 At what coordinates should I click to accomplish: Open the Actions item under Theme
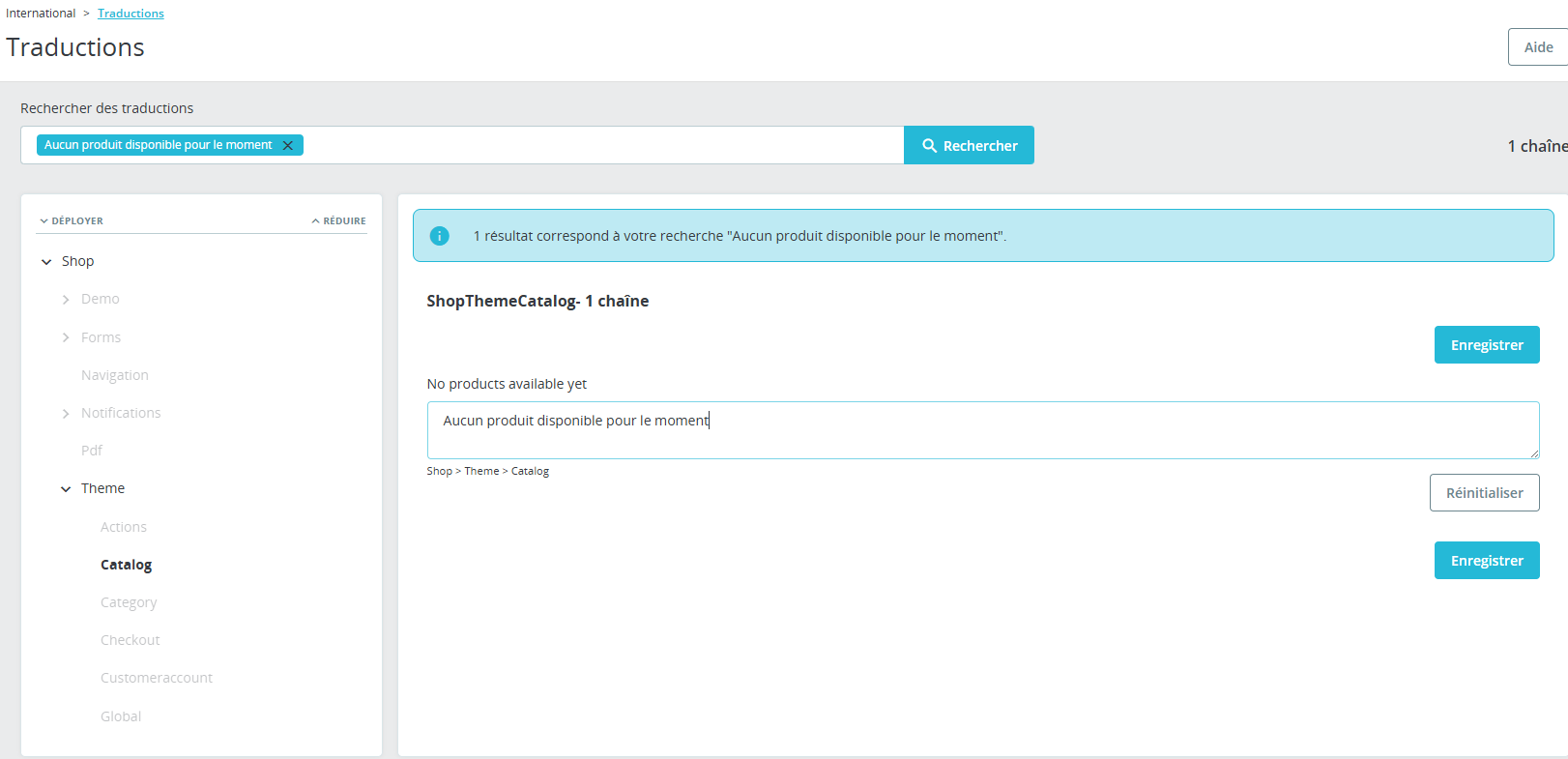pyautogui.click(x=124, y=527)
